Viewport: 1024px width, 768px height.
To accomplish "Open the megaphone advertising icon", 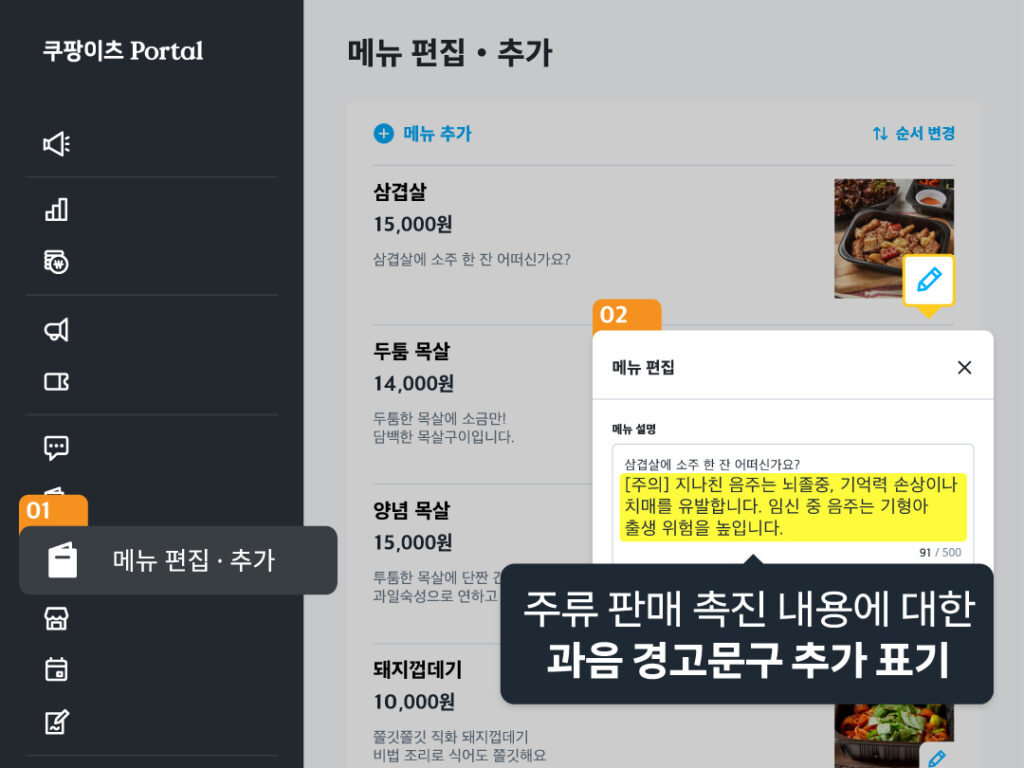I will click(x=57, y=330).
